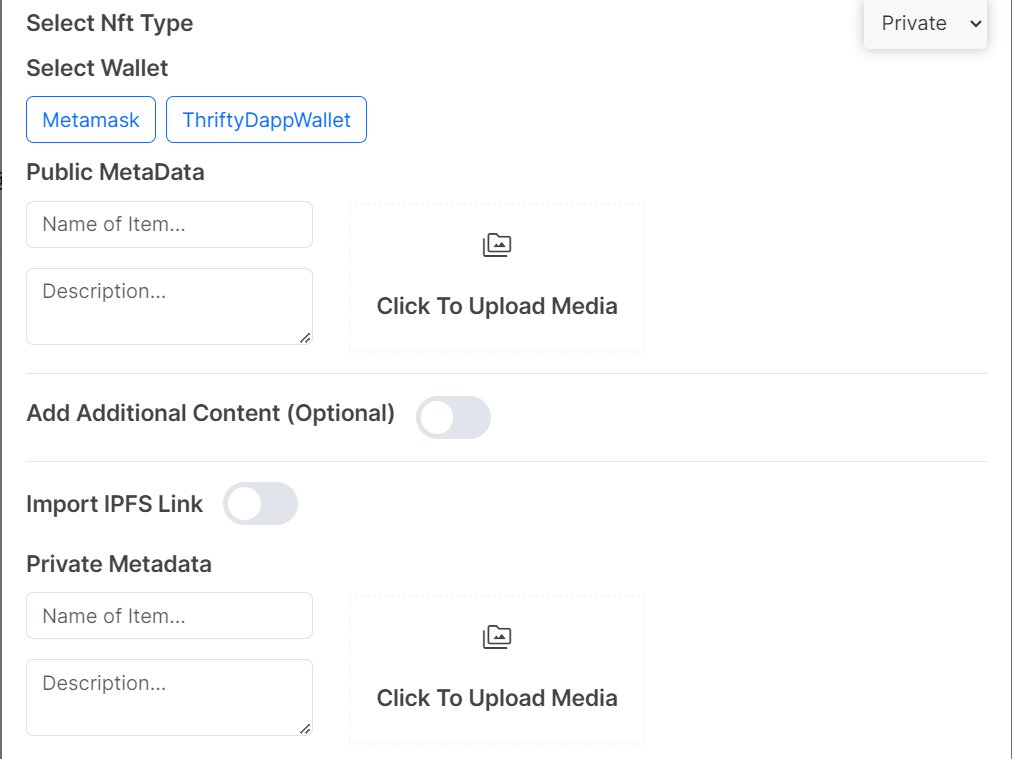Click the Public MetaData Click To Upload Media text
The height and width of the screenshot is (759, 1012).
click(x=497, y=306)
